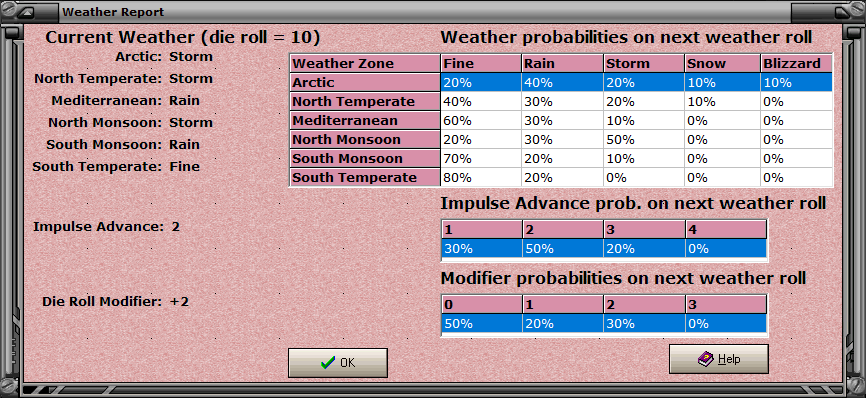The image size is (866, 398).
Task: Click Mediterranean Fine cell 60%
Action: coord(481,120)
